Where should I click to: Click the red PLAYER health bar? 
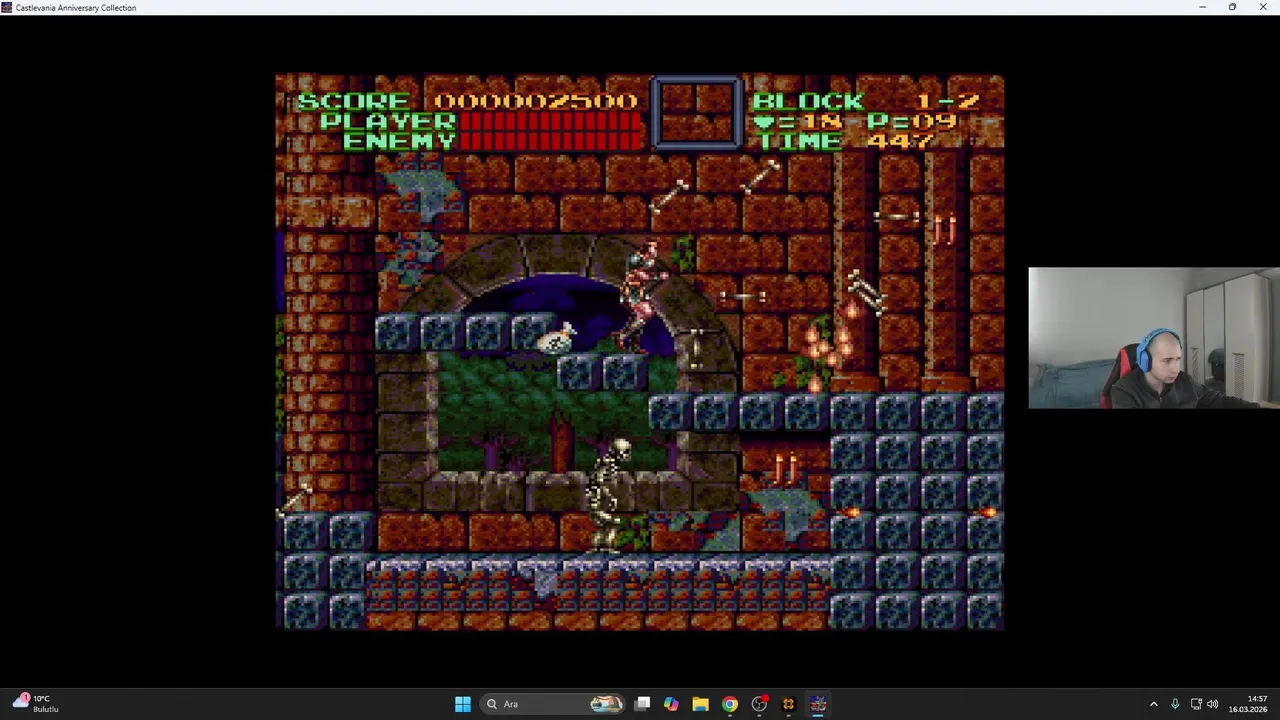point(551,121)
